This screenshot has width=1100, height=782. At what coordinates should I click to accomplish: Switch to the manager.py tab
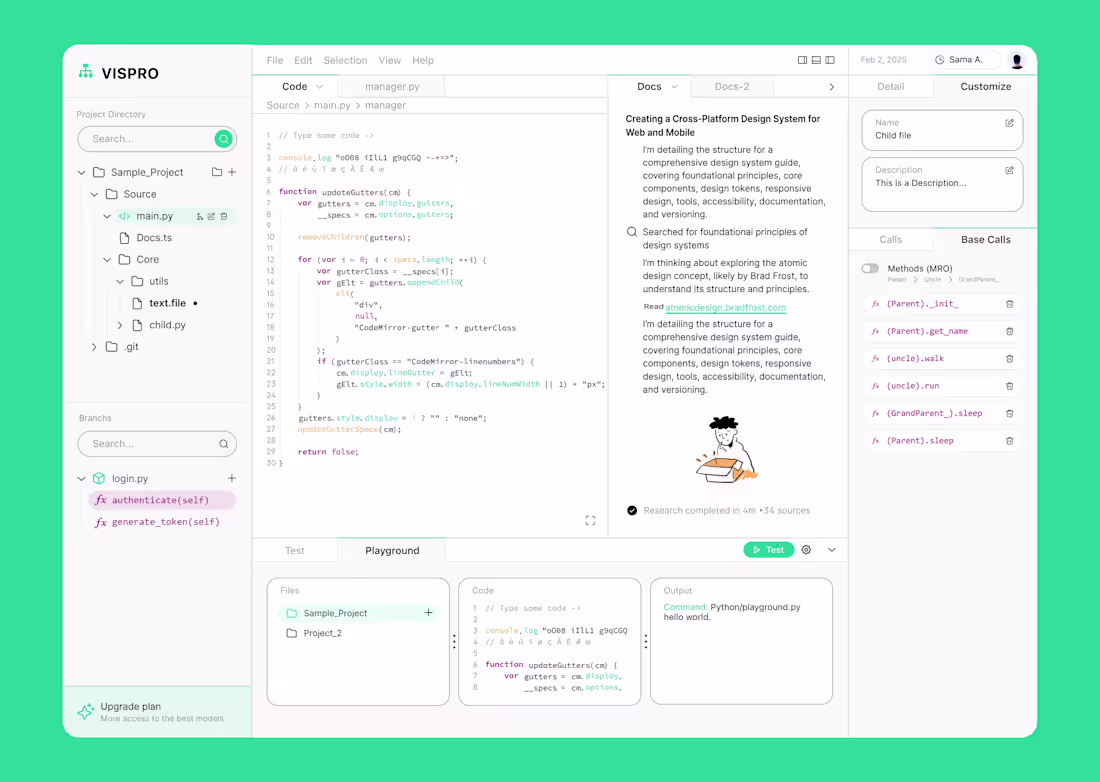tap(391, 86)
